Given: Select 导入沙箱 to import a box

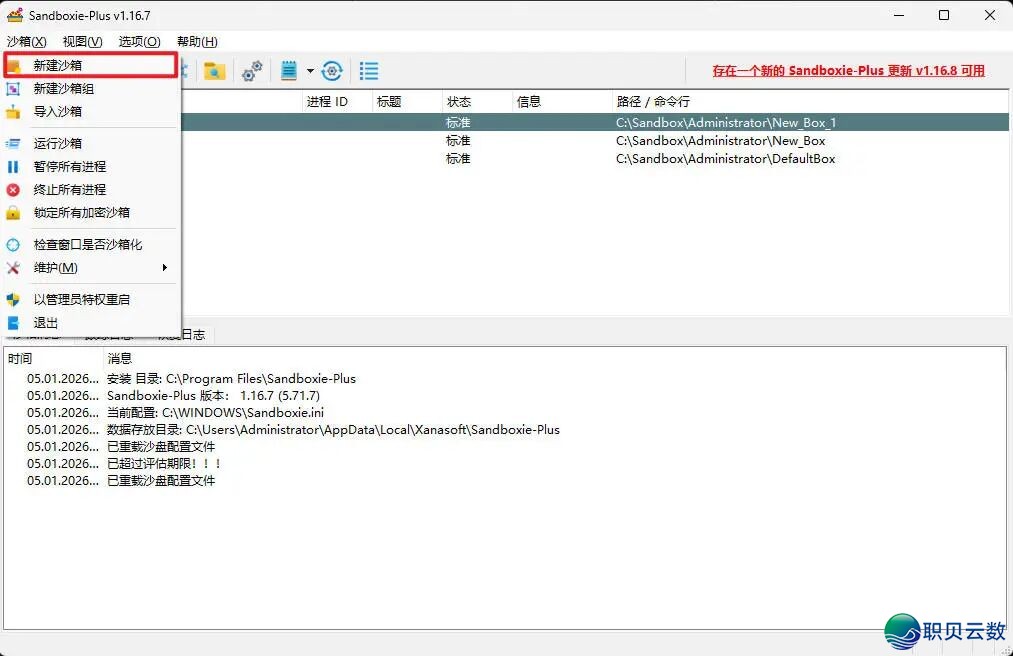Looking at the screenshot, I should [58, 112].
